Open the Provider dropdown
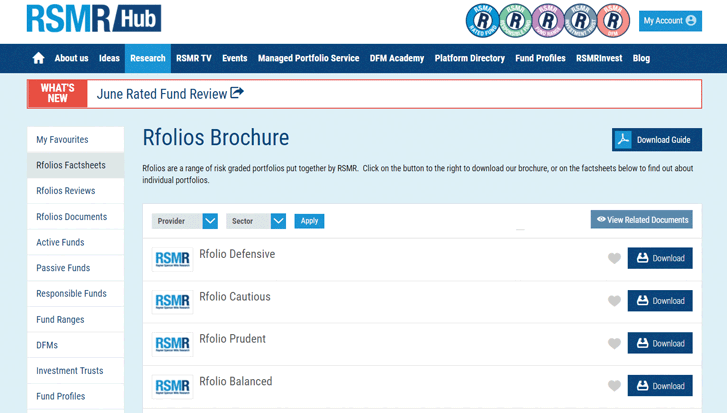 [185, 221]
